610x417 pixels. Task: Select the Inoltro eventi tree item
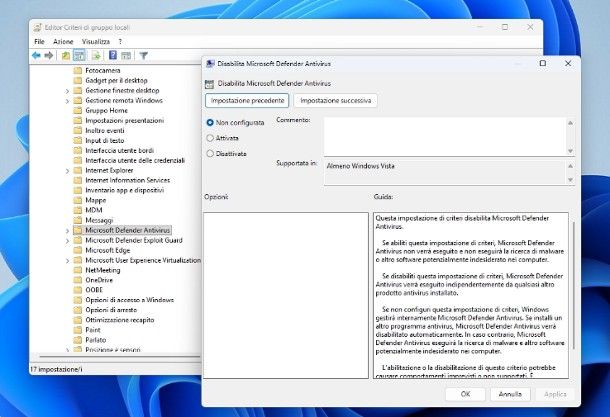point(105,131)
